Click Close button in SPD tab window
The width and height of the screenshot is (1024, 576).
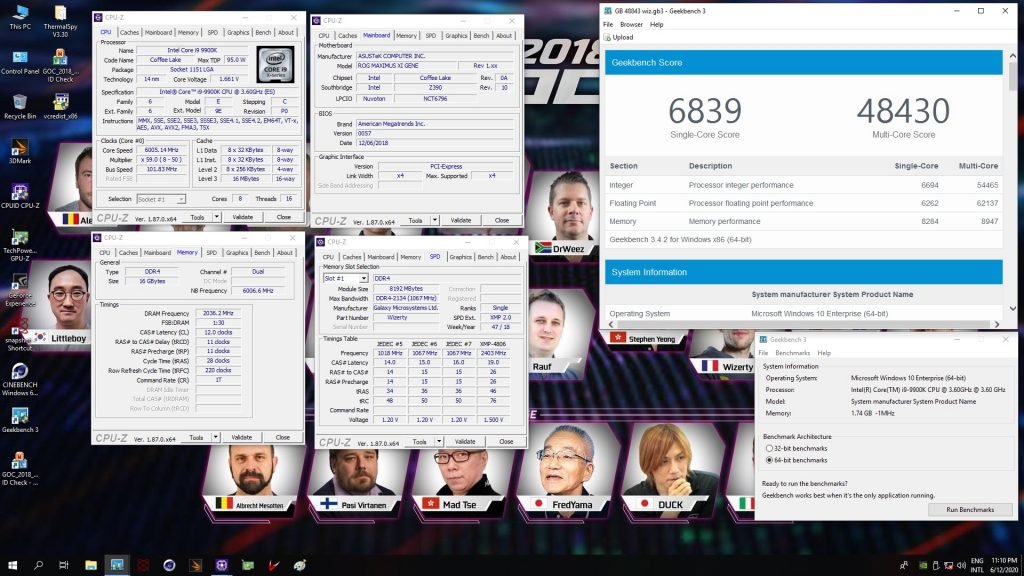coord(506,442)
